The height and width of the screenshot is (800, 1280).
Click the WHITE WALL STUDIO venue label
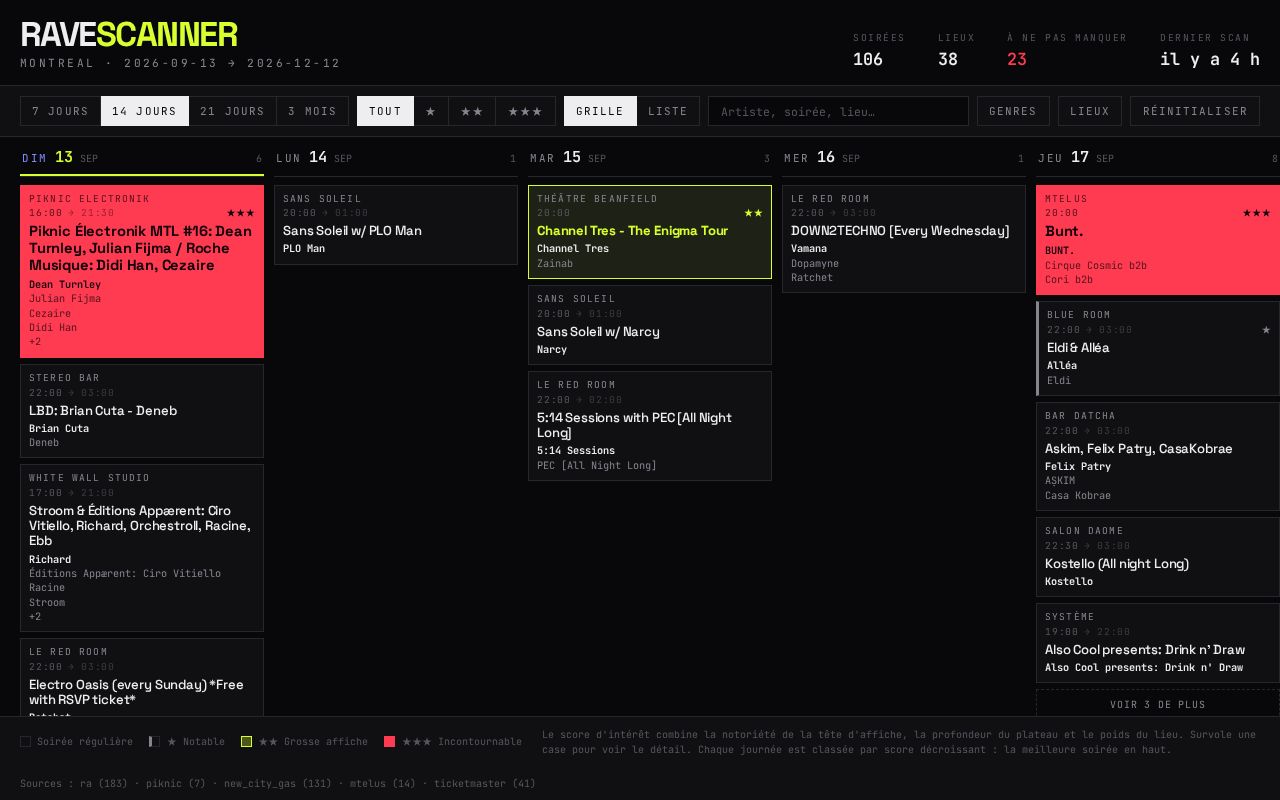coord(90,478)
